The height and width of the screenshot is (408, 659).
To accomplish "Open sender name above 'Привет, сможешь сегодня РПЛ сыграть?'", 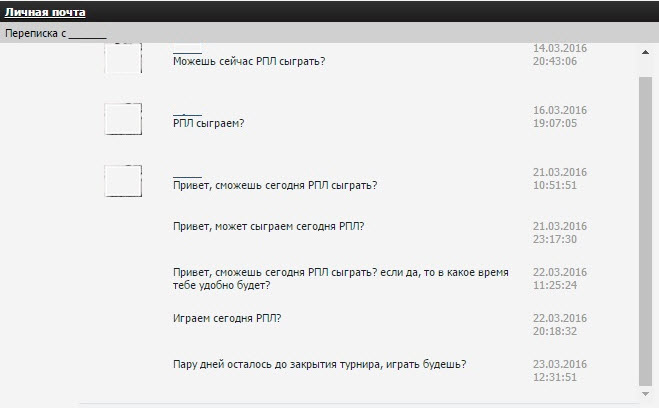I will [x=187, y=175].
